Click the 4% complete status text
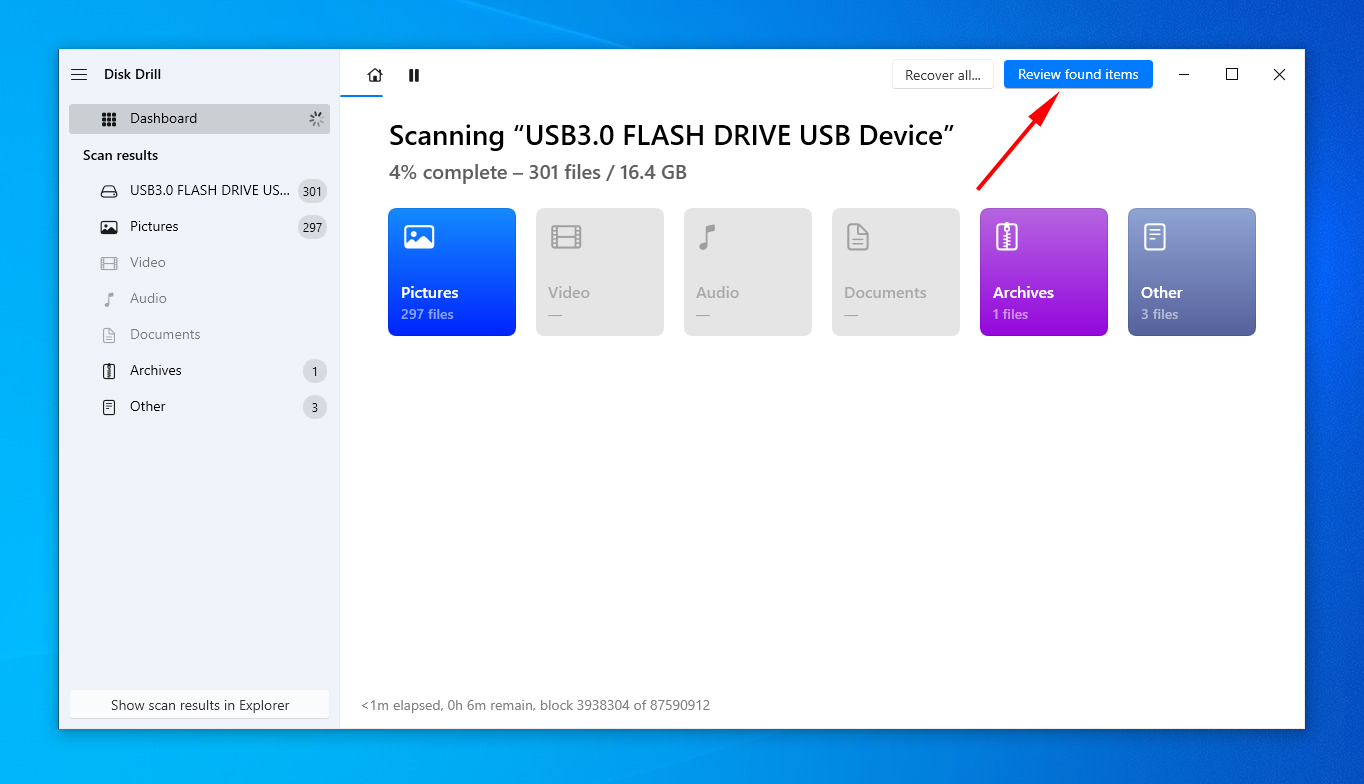 pos(538,172)
